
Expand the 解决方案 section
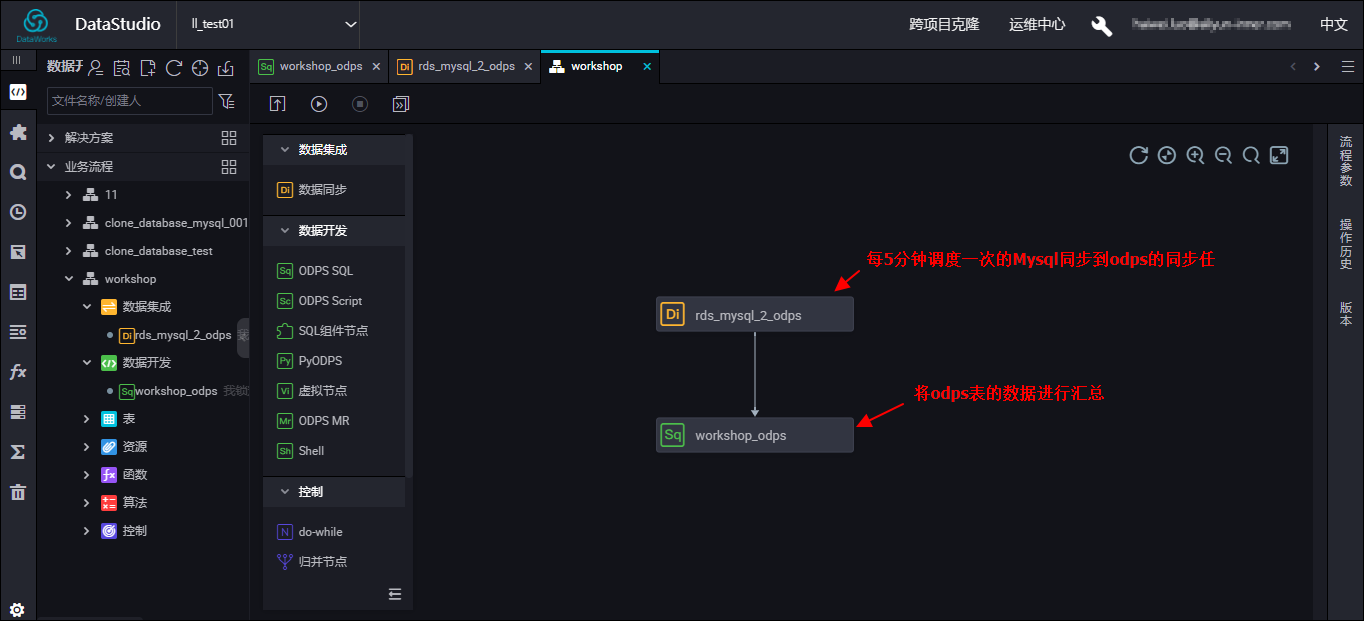(51, 138)
